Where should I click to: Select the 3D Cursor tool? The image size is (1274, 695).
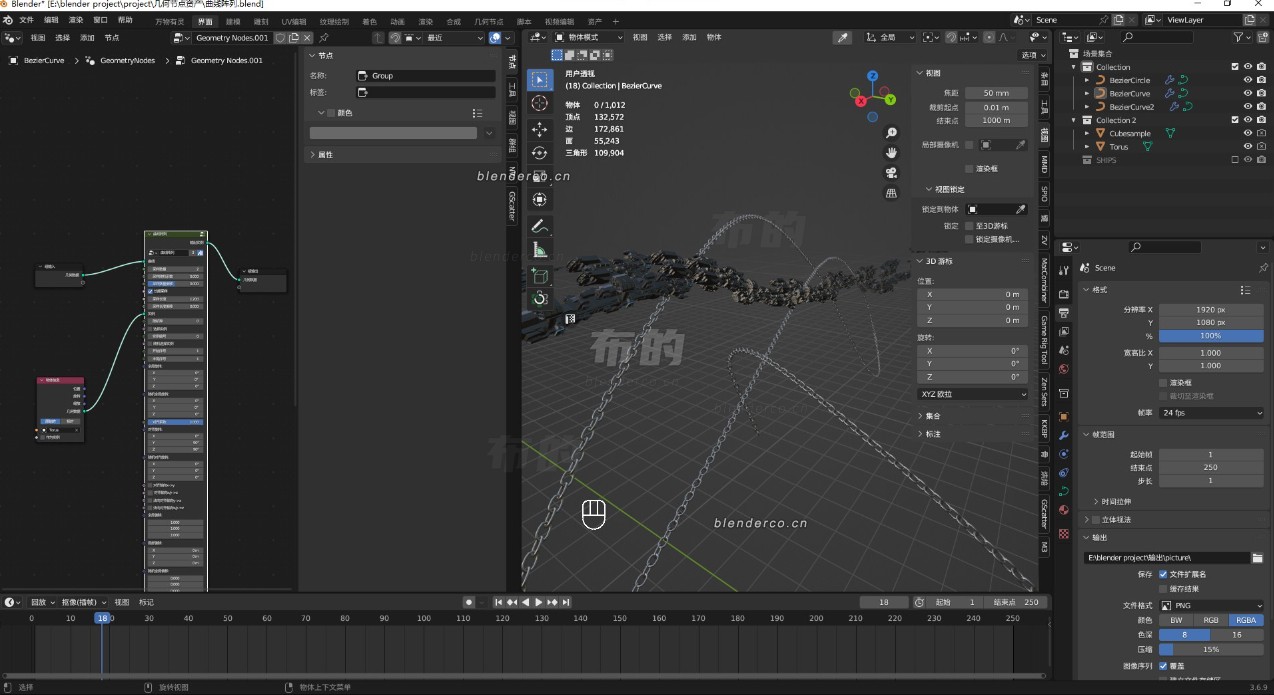coord(540,103)
